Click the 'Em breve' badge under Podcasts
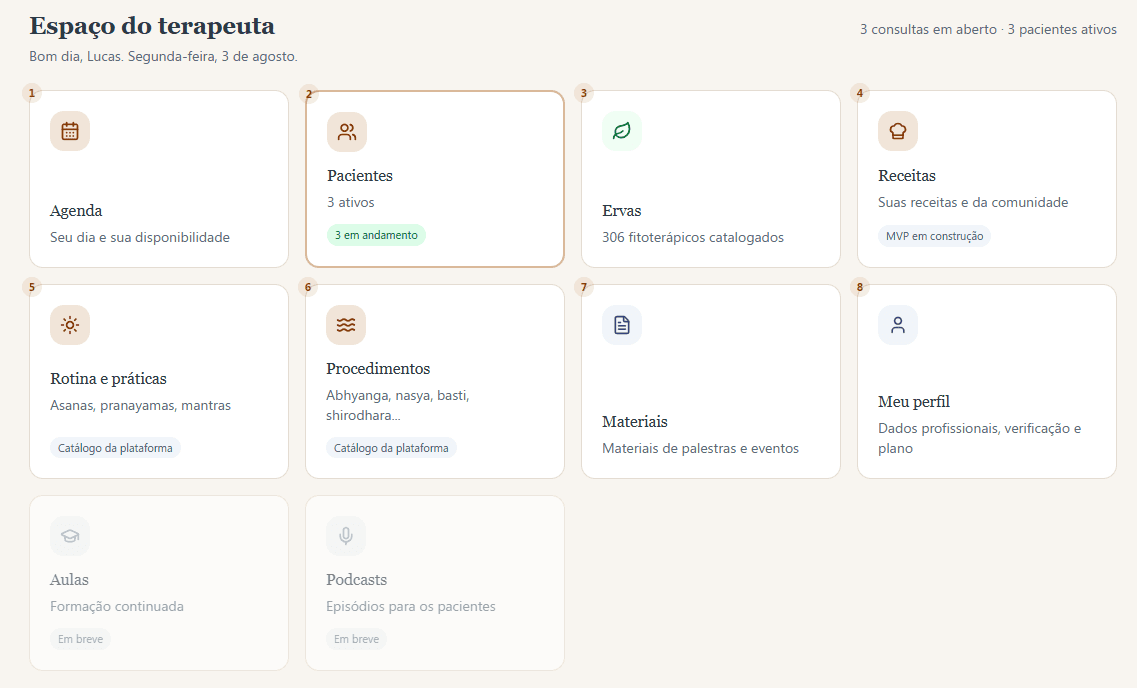This screenshot has width=1137, height=688. click(x=356, y=639)
